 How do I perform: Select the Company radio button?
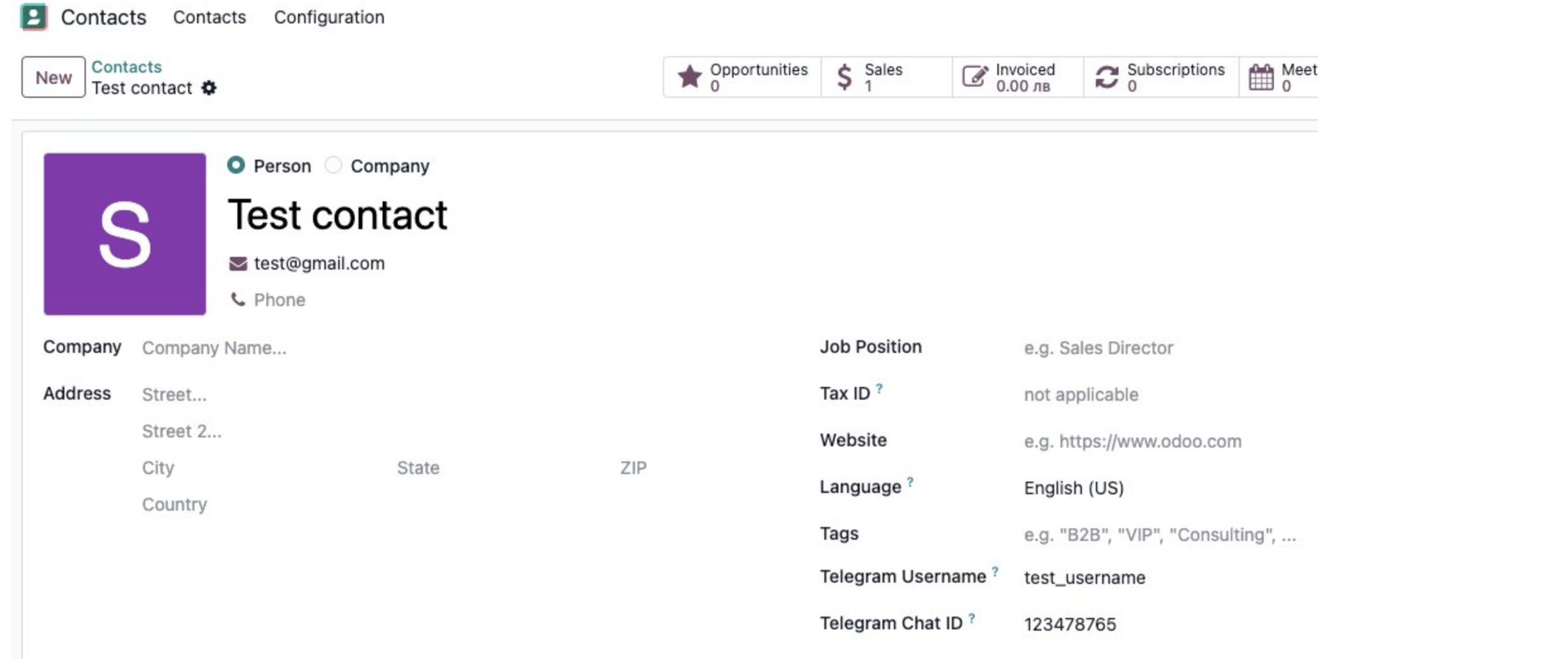click(x=333, y=166)
